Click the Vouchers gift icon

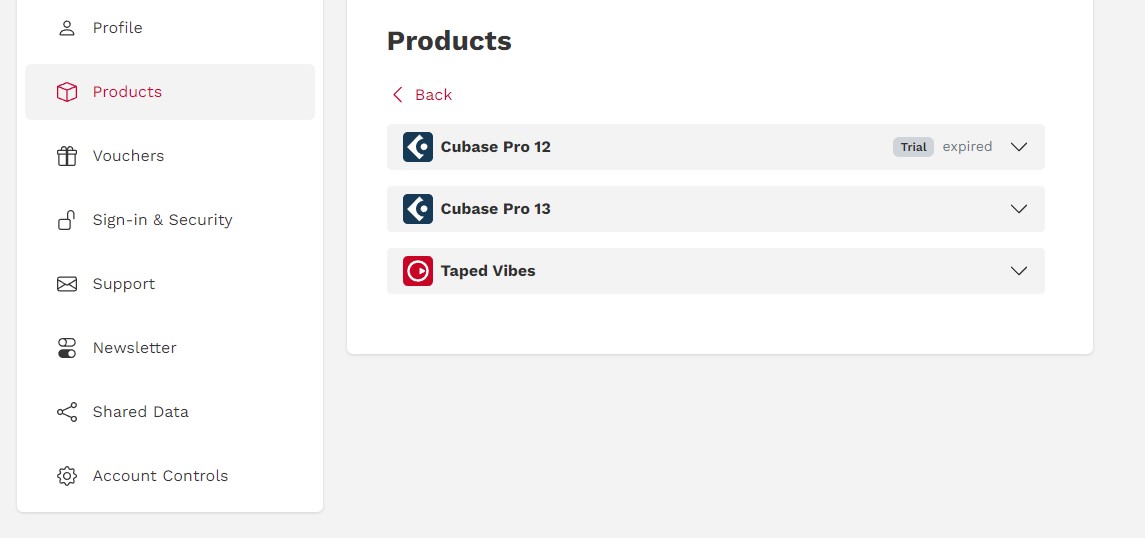pos(67,156)
